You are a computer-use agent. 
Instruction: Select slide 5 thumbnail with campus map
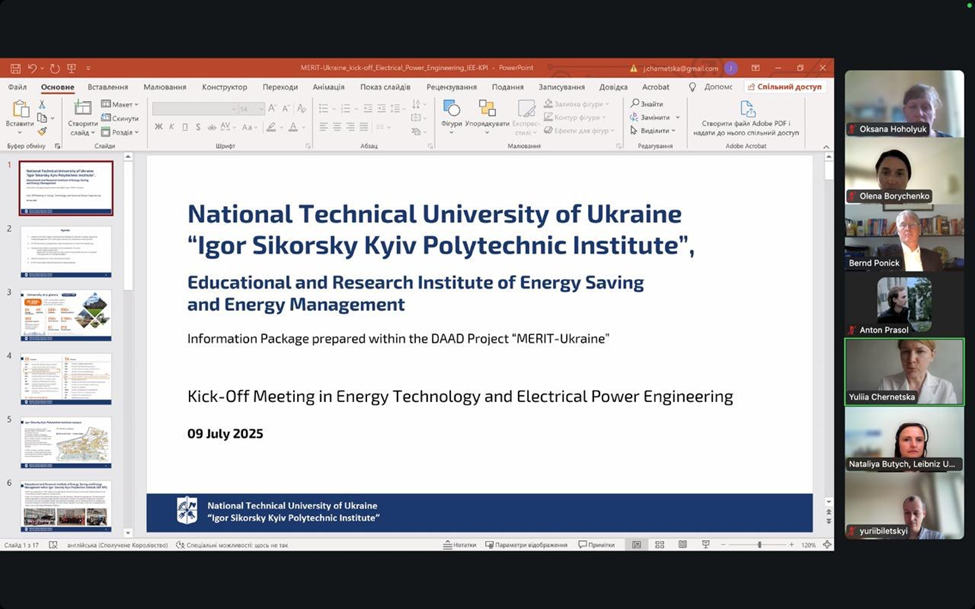coord(66,442)
